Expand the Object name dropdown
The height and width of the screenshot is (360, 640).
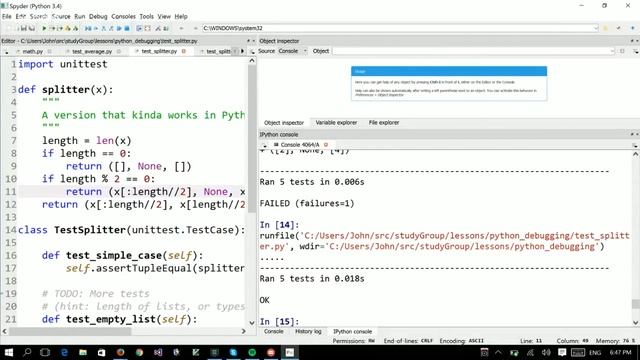(x=612, y=51)
